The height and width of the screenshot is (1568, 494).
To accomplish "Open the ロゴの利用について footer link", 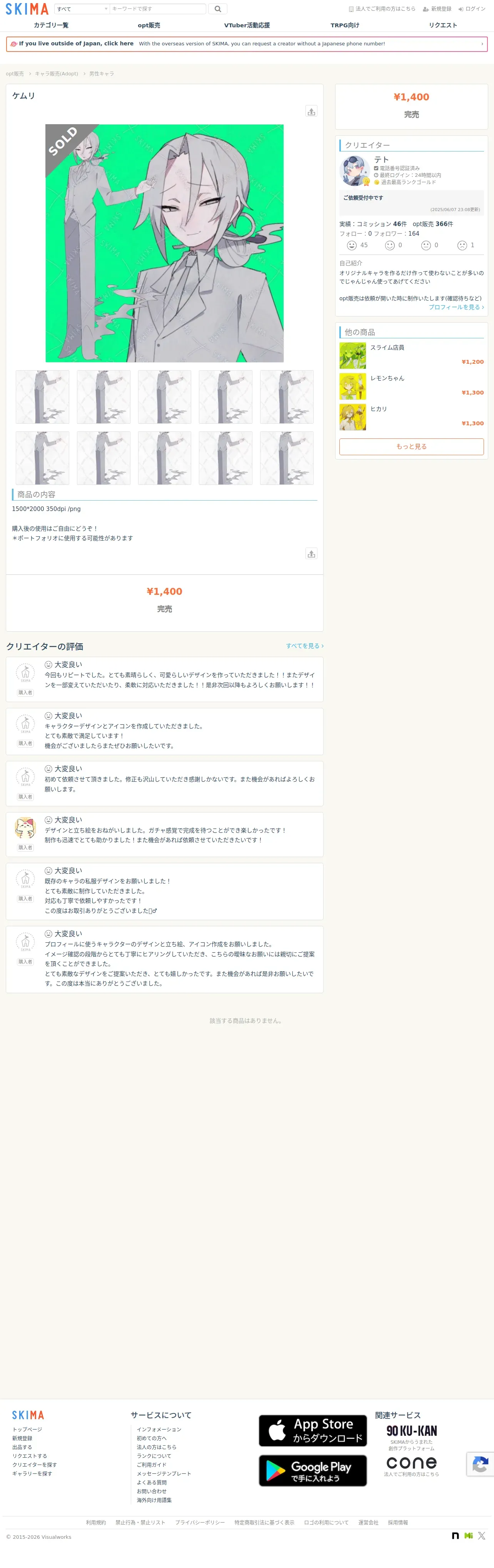I will pyautogui.click(x=327, y=1523).
